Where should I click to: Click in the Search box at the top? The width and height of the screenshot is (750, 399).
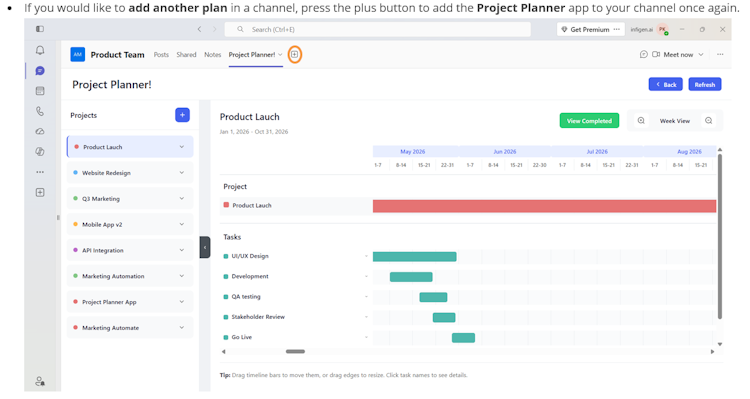pos(377,29)
